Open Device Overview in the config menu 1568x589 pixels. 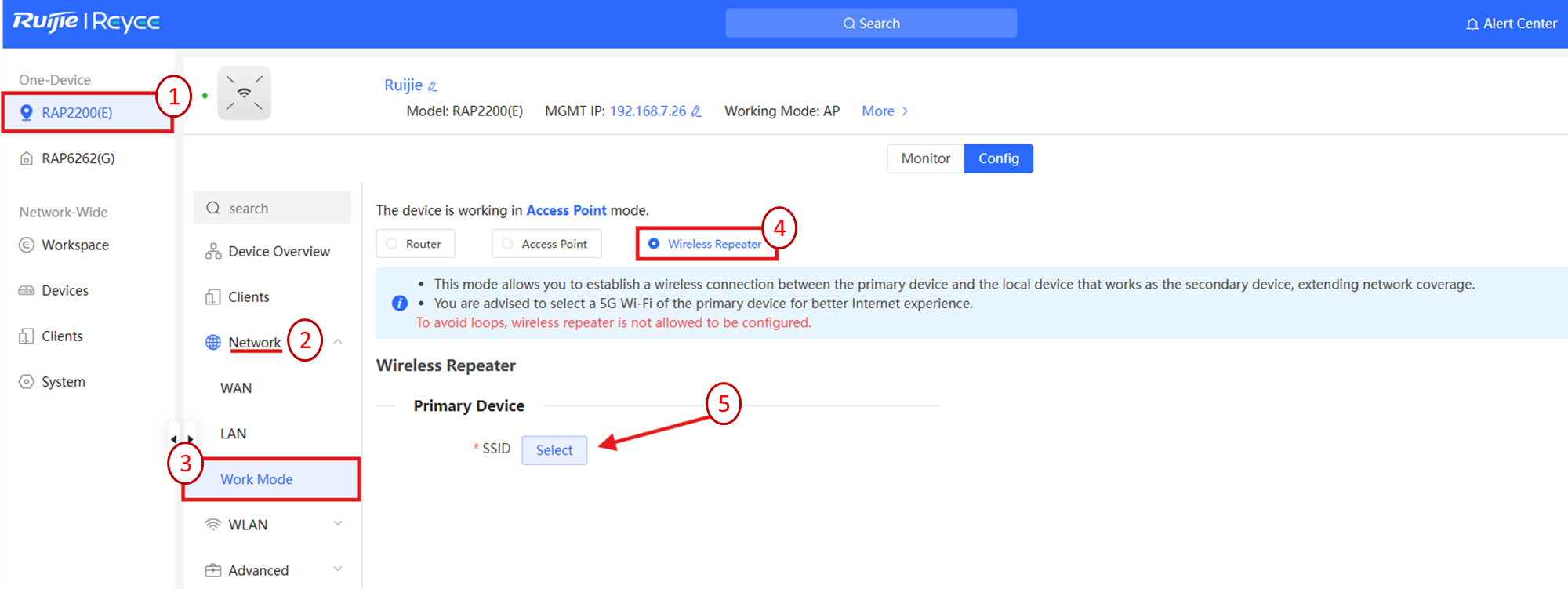point(278,252)
